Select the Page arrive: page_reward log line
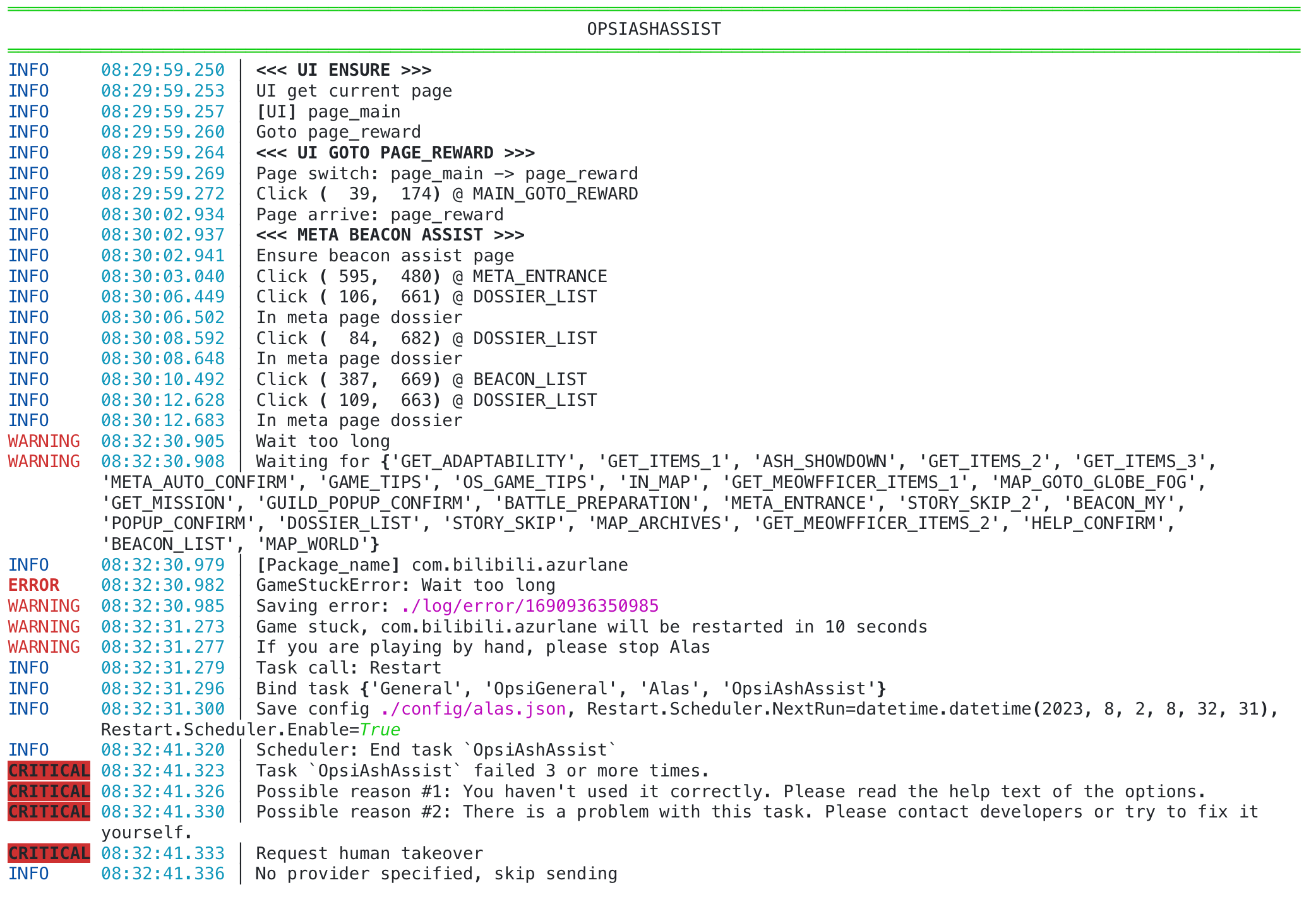Image resolution: width=1316 pixels, height=909 pixels. click(379, 214)
